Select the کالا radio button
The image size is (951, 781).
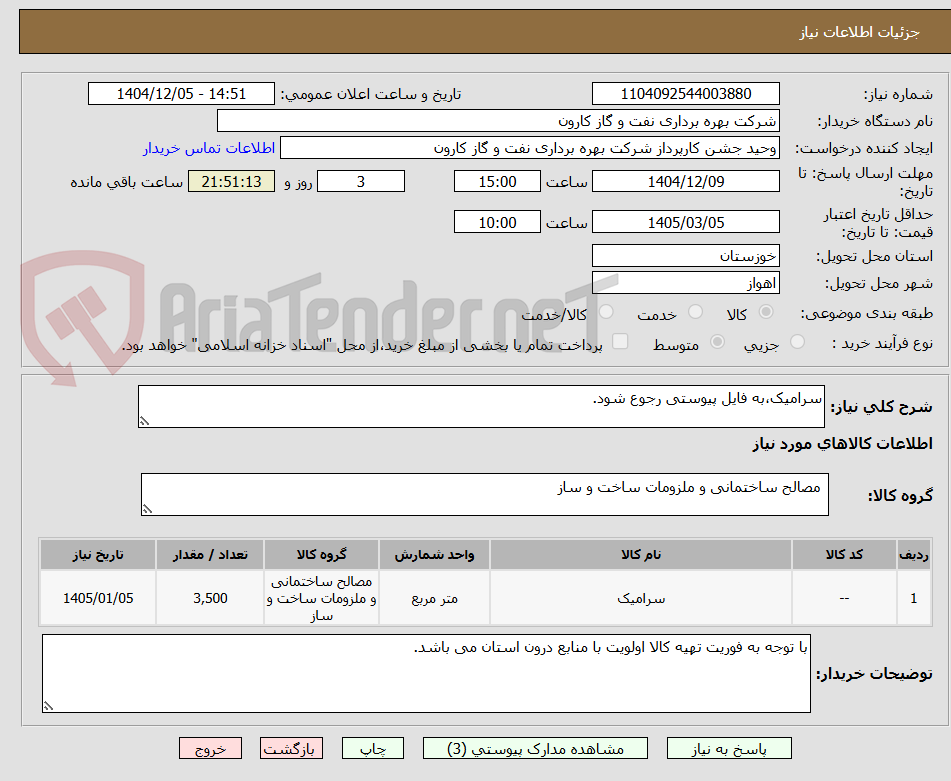coord(766,312)
